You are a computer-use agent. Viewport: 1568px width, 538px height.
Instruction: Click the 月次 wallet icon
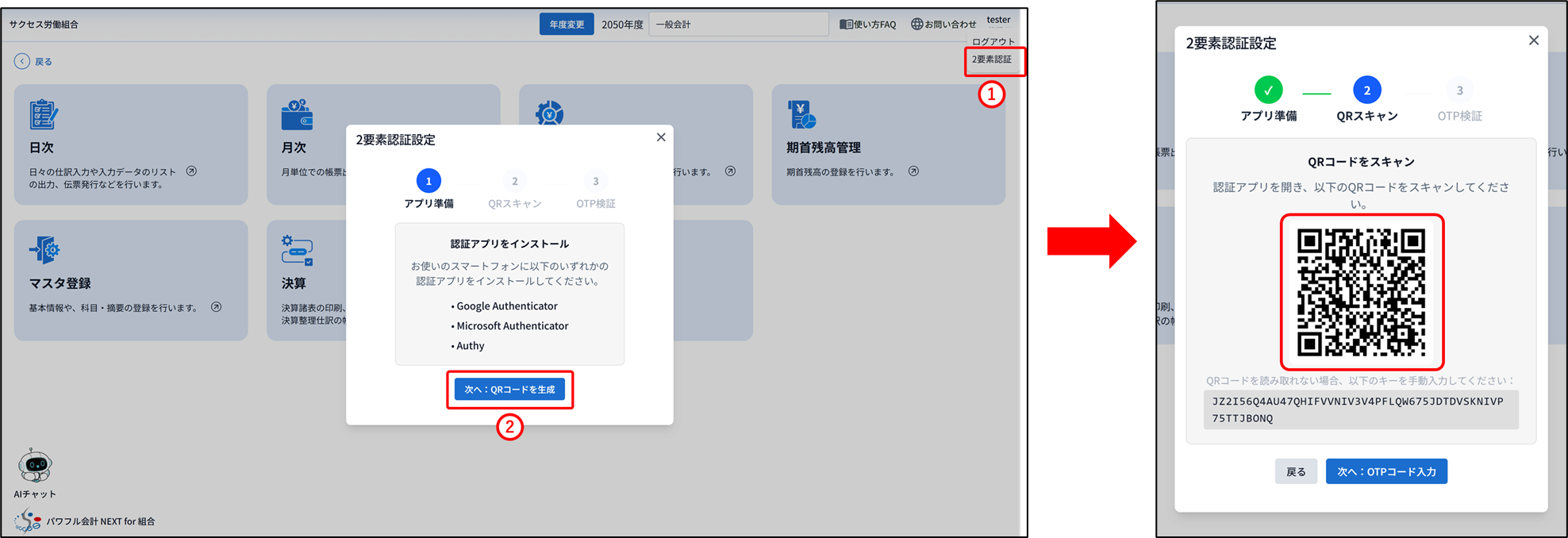pyautogui.click(x=297, y=114)
